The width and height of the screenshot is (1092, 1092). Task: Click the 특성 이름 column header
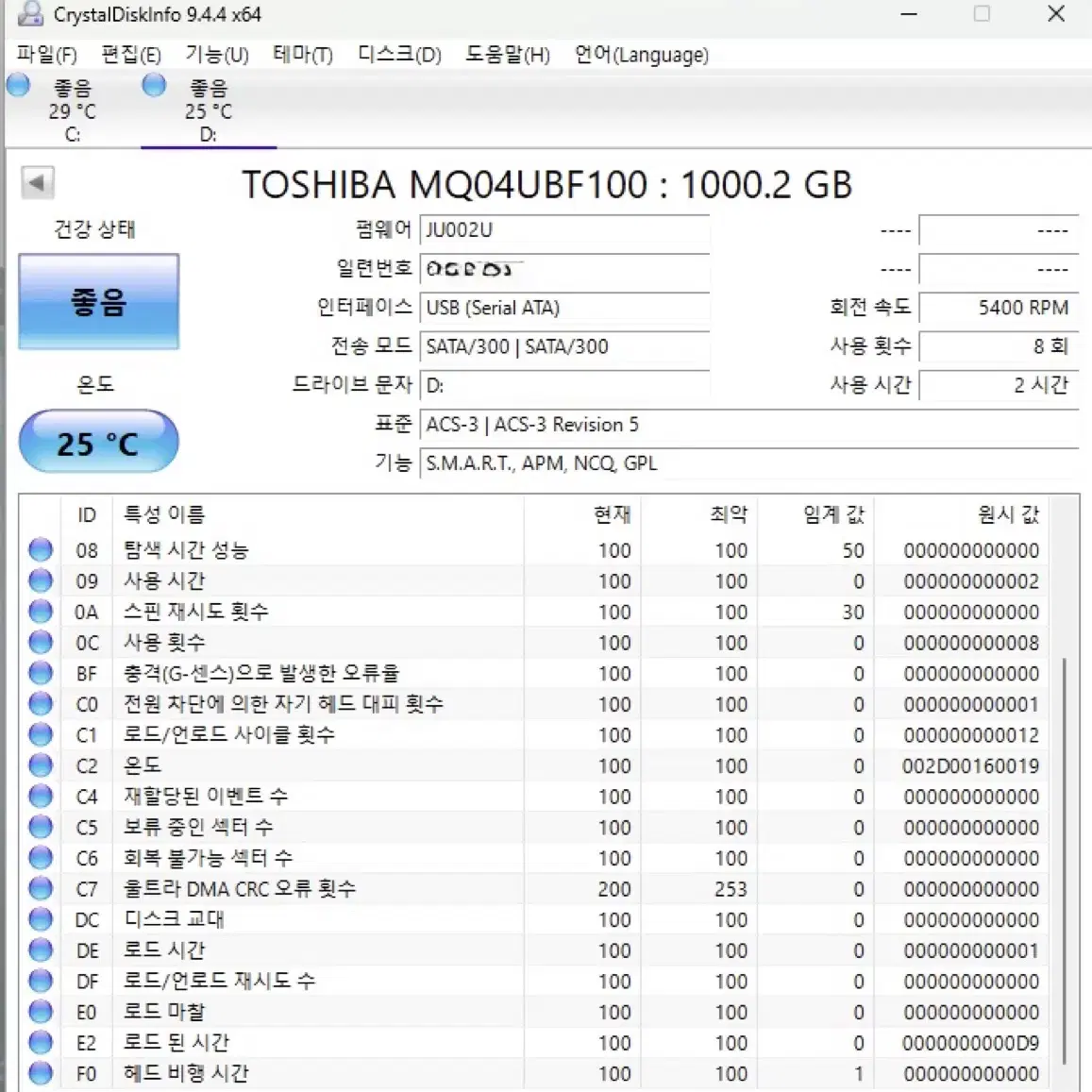(317, 514)
